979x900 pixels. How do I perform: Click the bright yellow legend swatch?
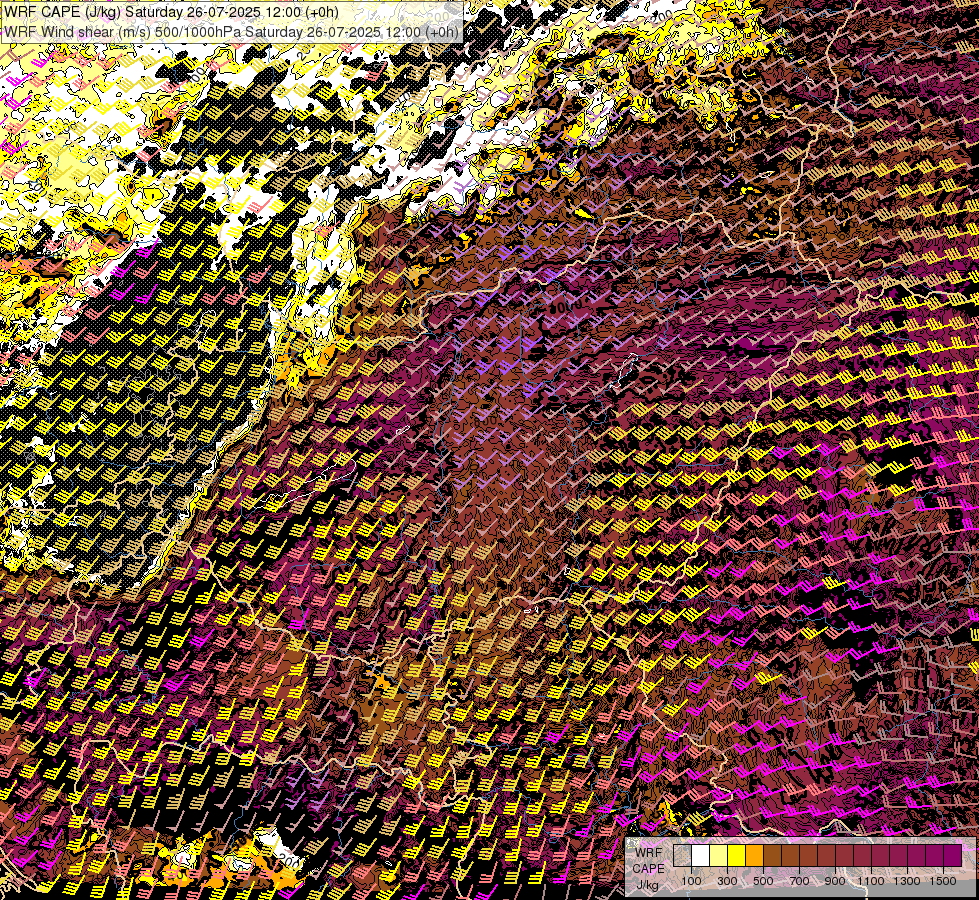coord(737,855)
